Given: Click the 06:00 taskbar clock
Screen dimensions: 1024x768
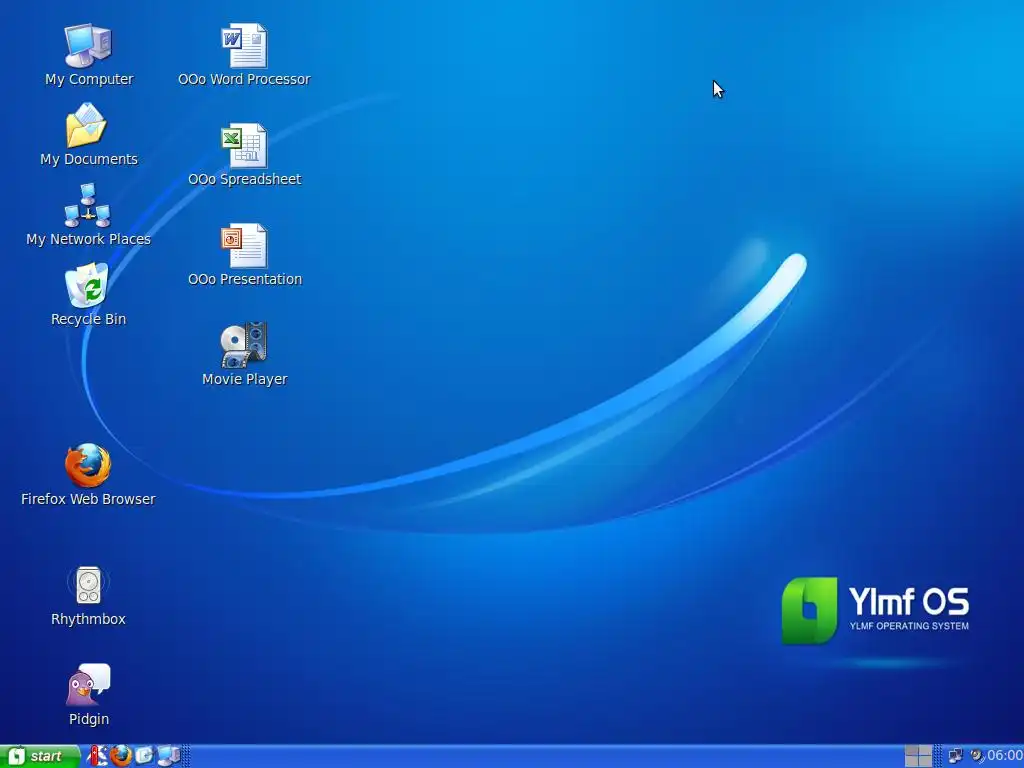Looking at the screenshot, I should coord(1005,756).
